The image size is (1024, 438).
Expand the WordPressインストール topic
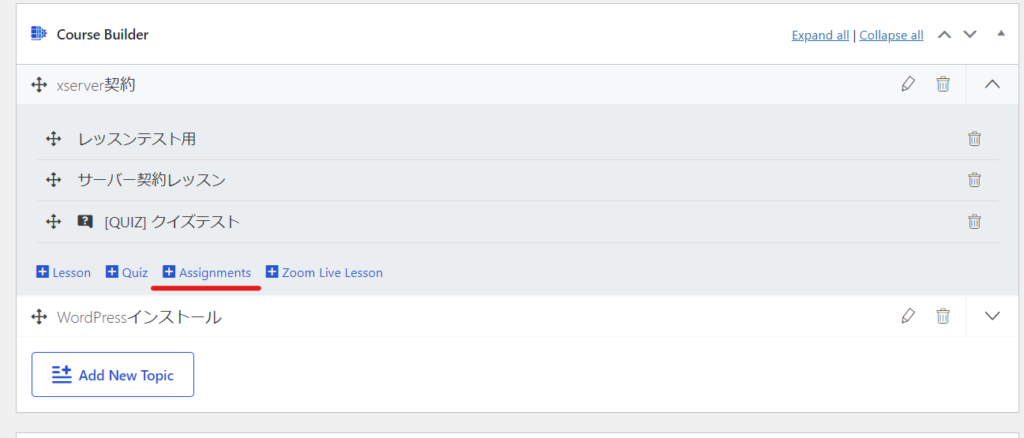pyautogui.click(x=992, y=316)
